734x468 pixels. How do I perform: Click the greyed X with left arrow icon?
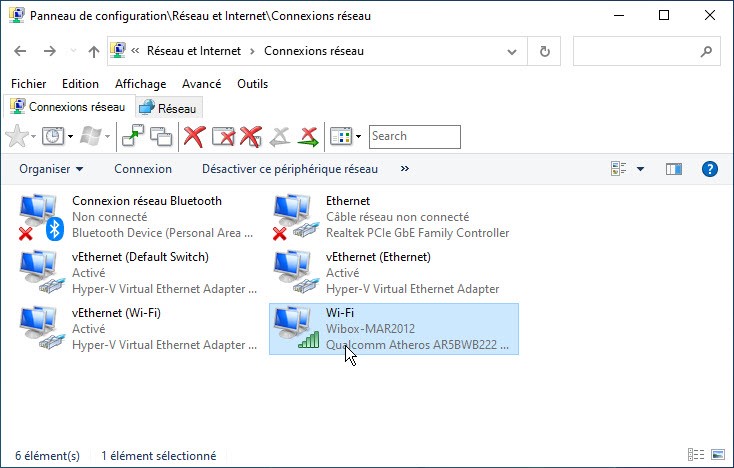(279, 136)
